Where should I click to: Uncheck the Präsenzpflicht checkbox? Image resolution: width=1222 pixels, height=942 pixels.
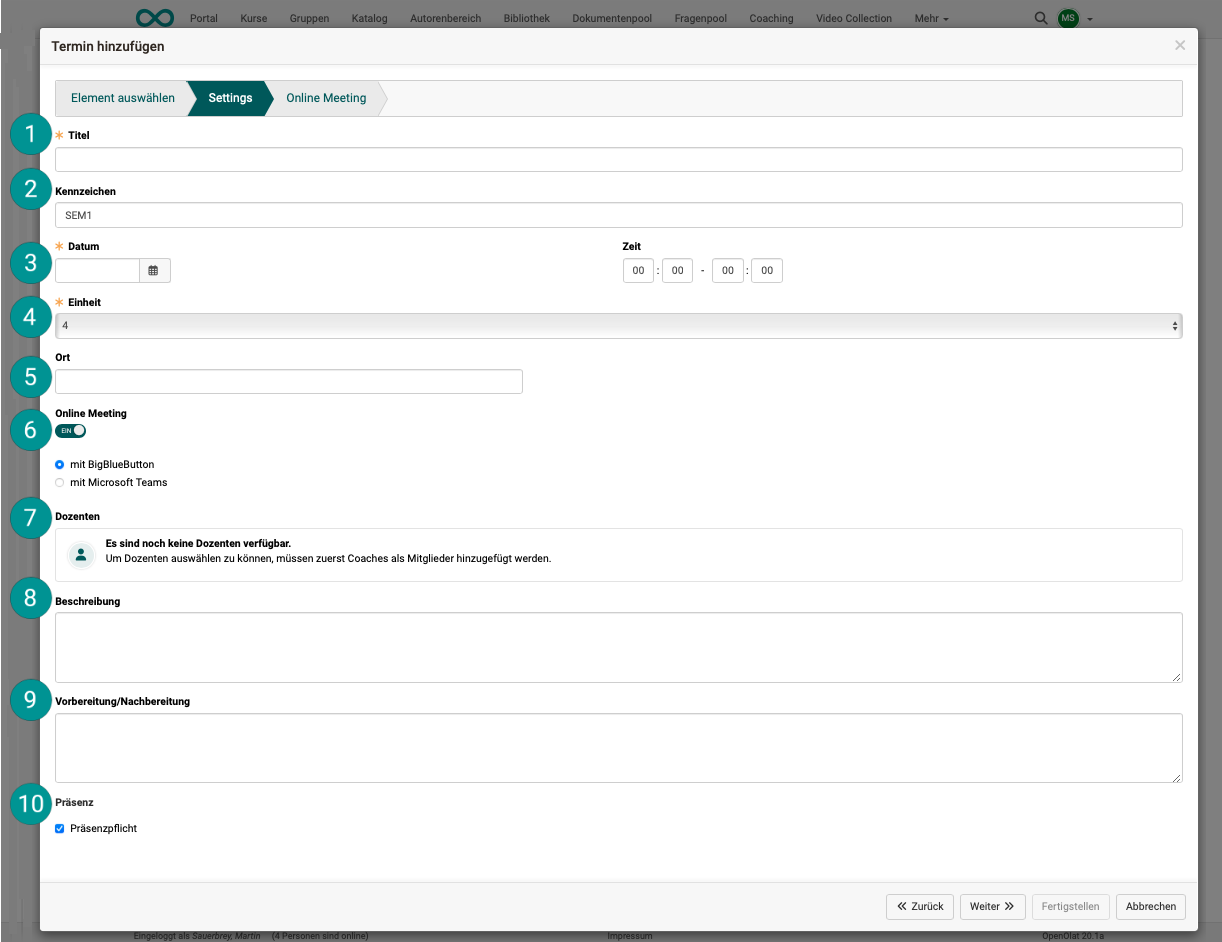click(x=59, y=828)
